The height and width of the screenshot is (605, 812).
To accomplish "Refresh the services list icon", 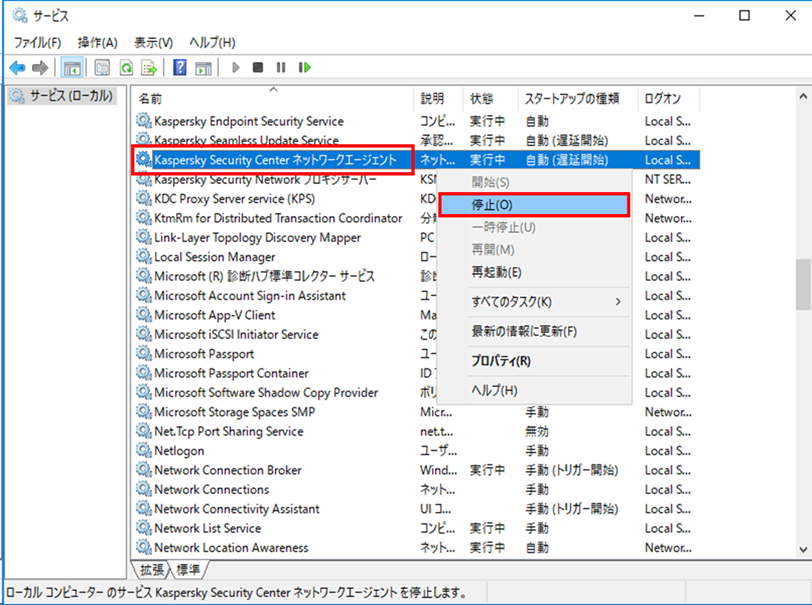I will coord(127,67).
